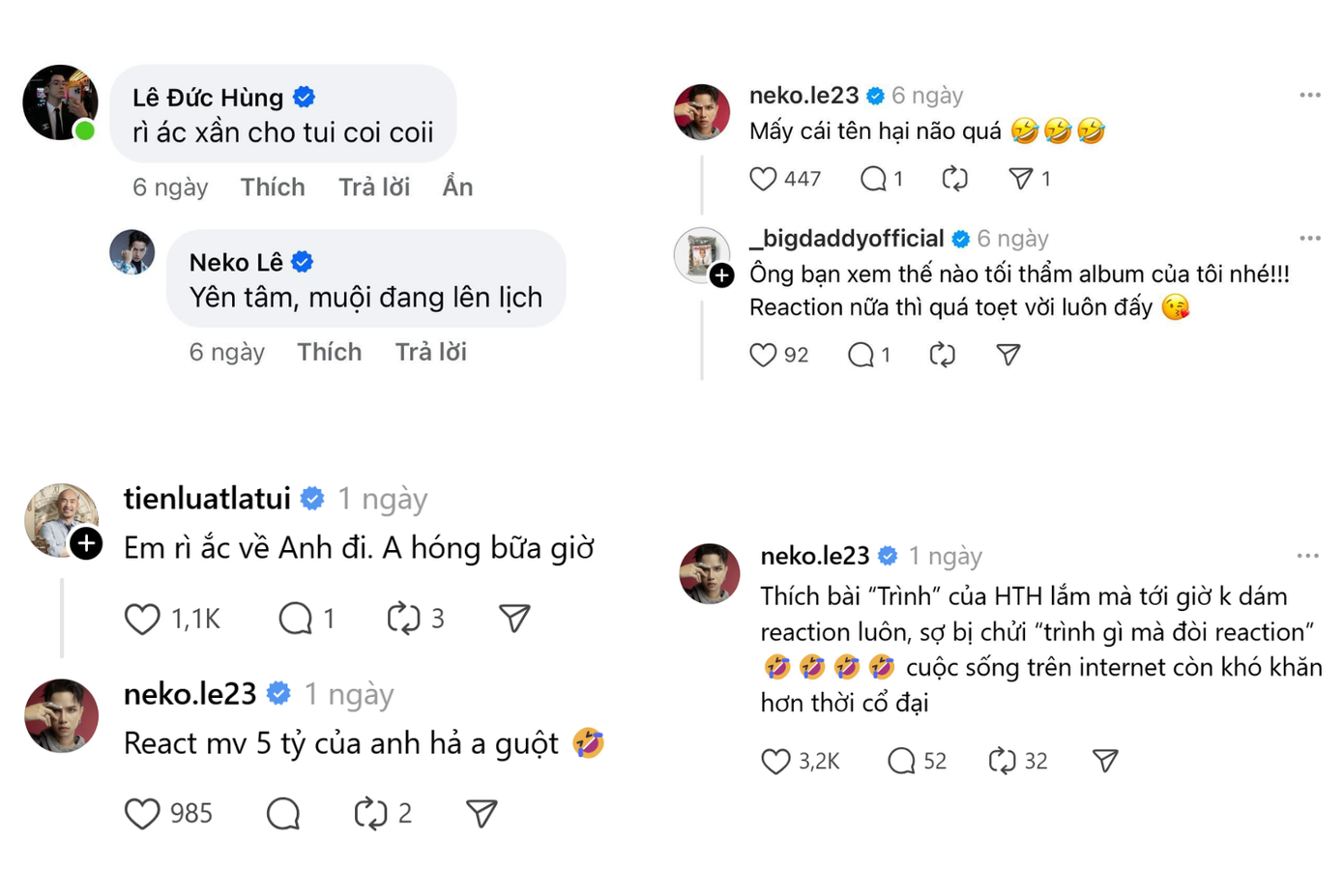Click the verified badge next to neko.le23
This screenshot has height=896, width=1344.
876,94
